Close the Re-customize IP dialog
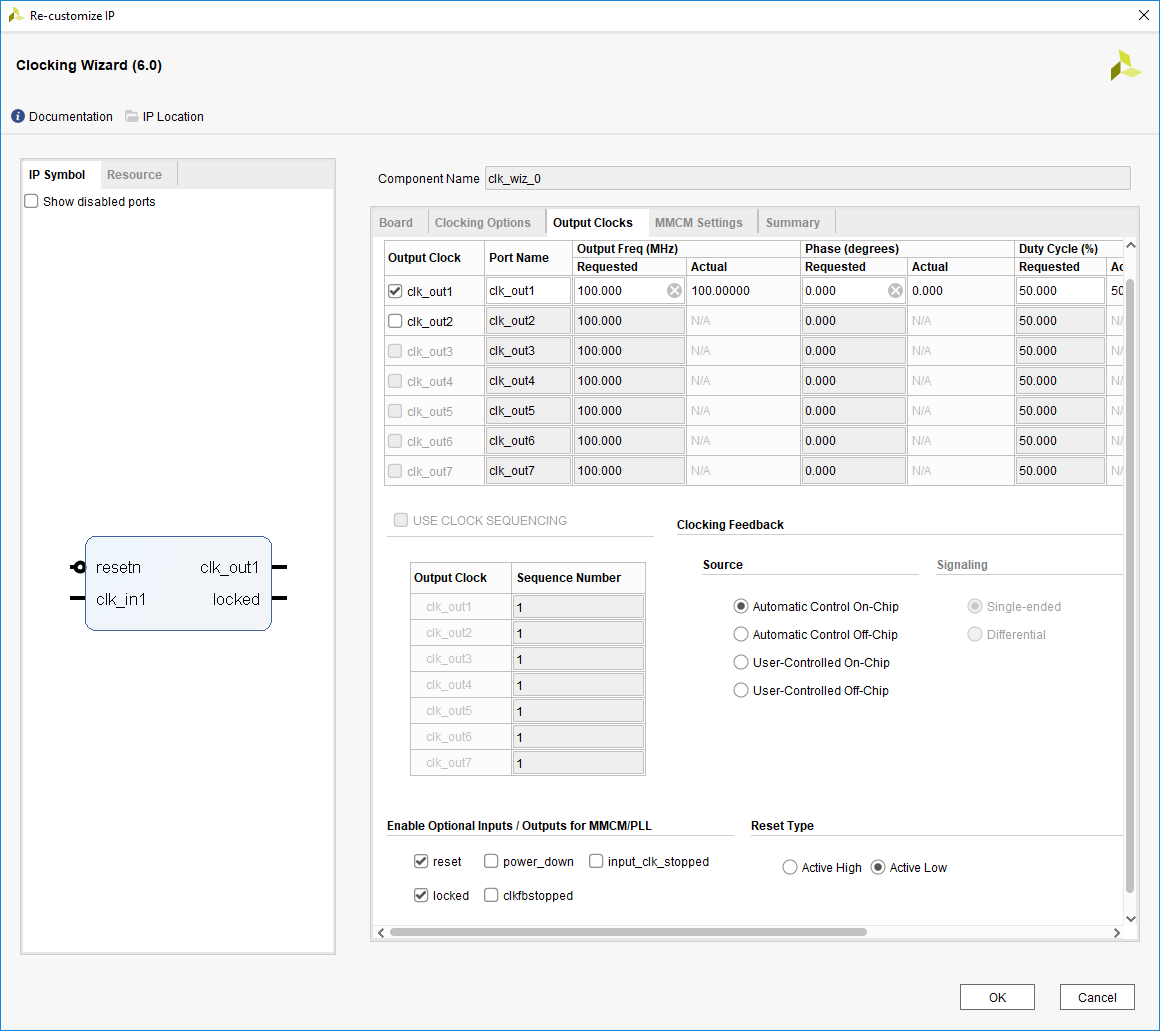This screenshot has height=1031, width=1160. [1143, 16]
